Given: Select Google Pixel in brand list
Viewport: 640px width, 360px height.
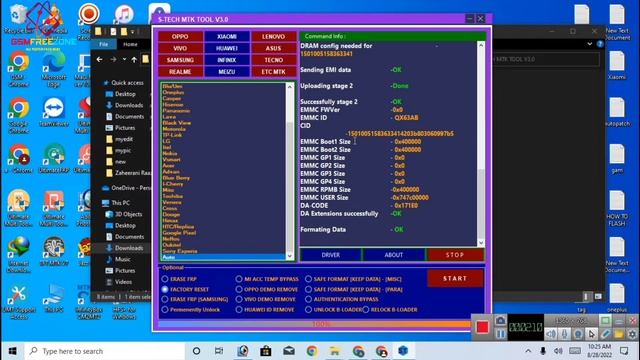Looking at the screenshot, I should (x=179, y=233).
